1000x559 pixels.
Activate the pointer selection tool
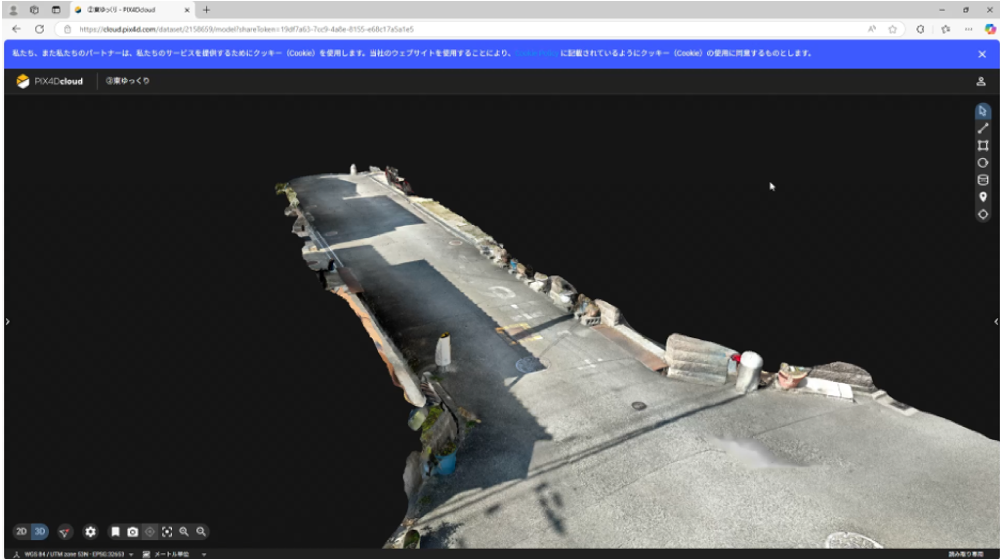(x=982, y=111)
